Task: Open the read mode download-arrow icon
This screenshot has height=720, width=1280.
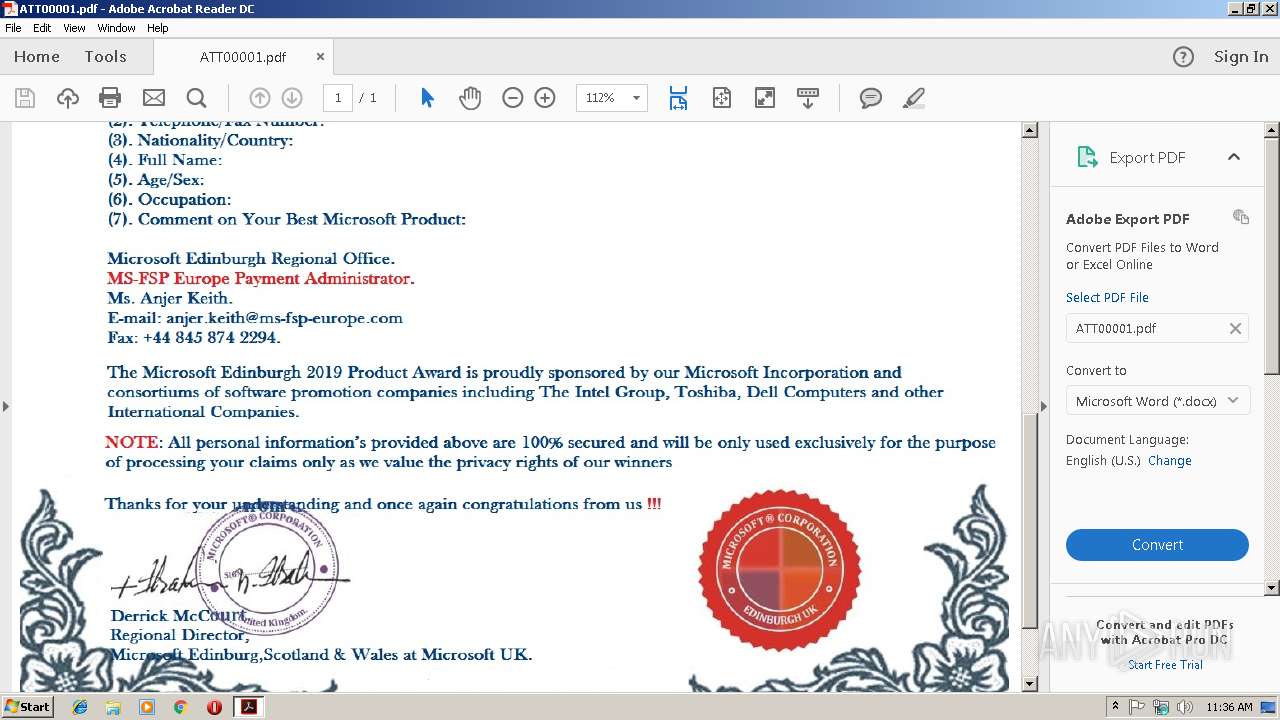Action: (808, 98)
